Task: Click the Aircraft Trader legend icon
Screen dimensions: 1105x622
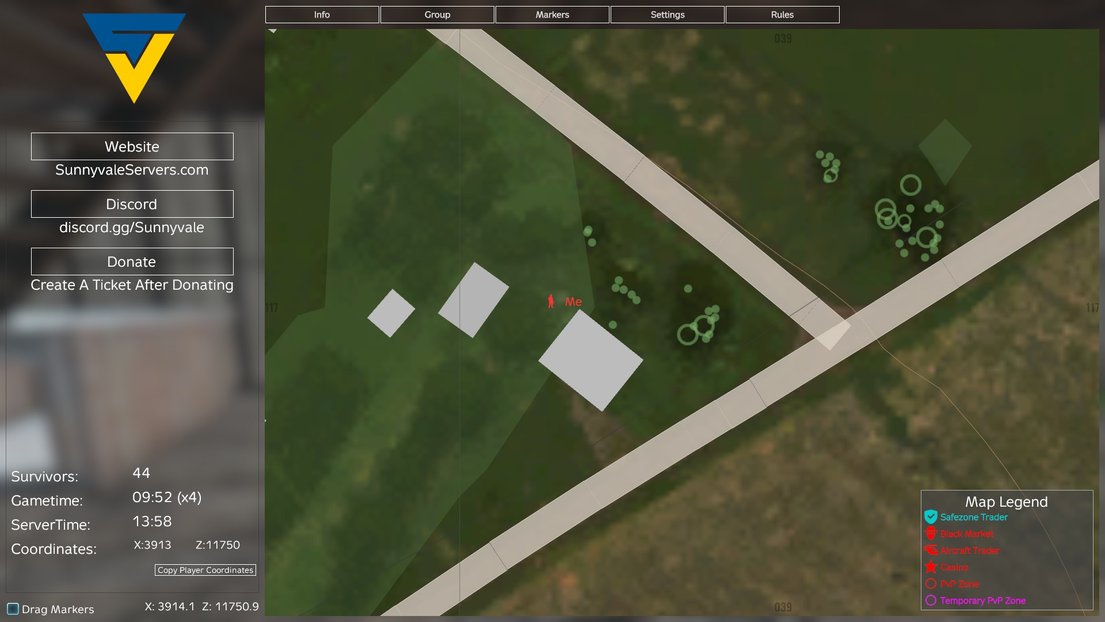Action: tap(930, 550)
